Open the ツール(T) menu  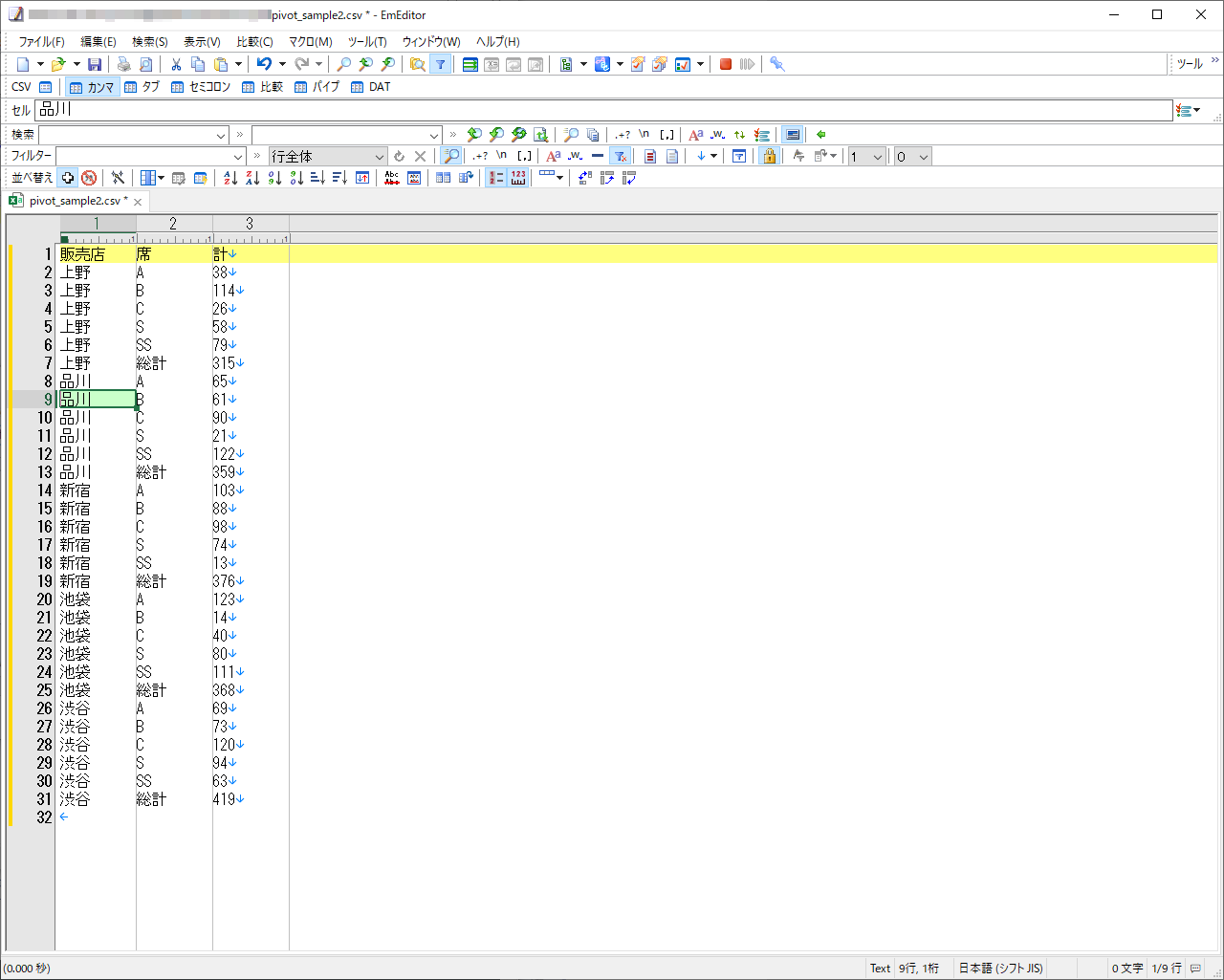tap(367, 42)
